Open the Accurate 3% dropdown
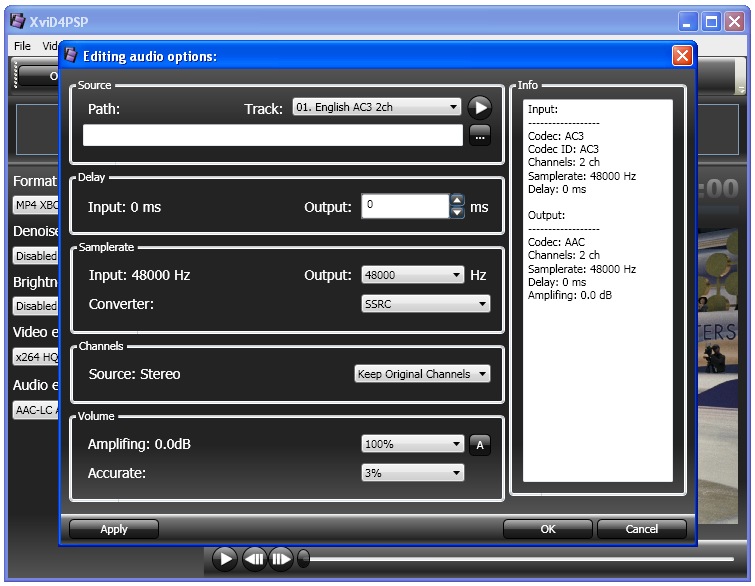Image resolution: width=755 pixels, height=586 pixels. [x=413, y=473]
